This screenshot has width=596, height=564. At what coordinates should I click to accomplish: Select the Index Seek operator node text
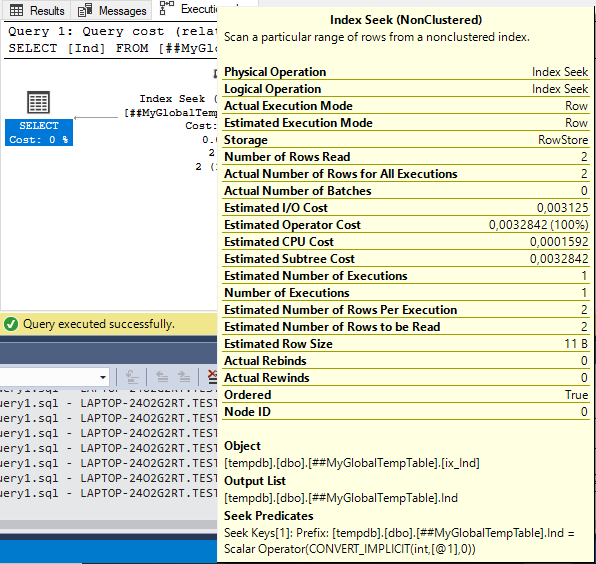coord(170,133)
